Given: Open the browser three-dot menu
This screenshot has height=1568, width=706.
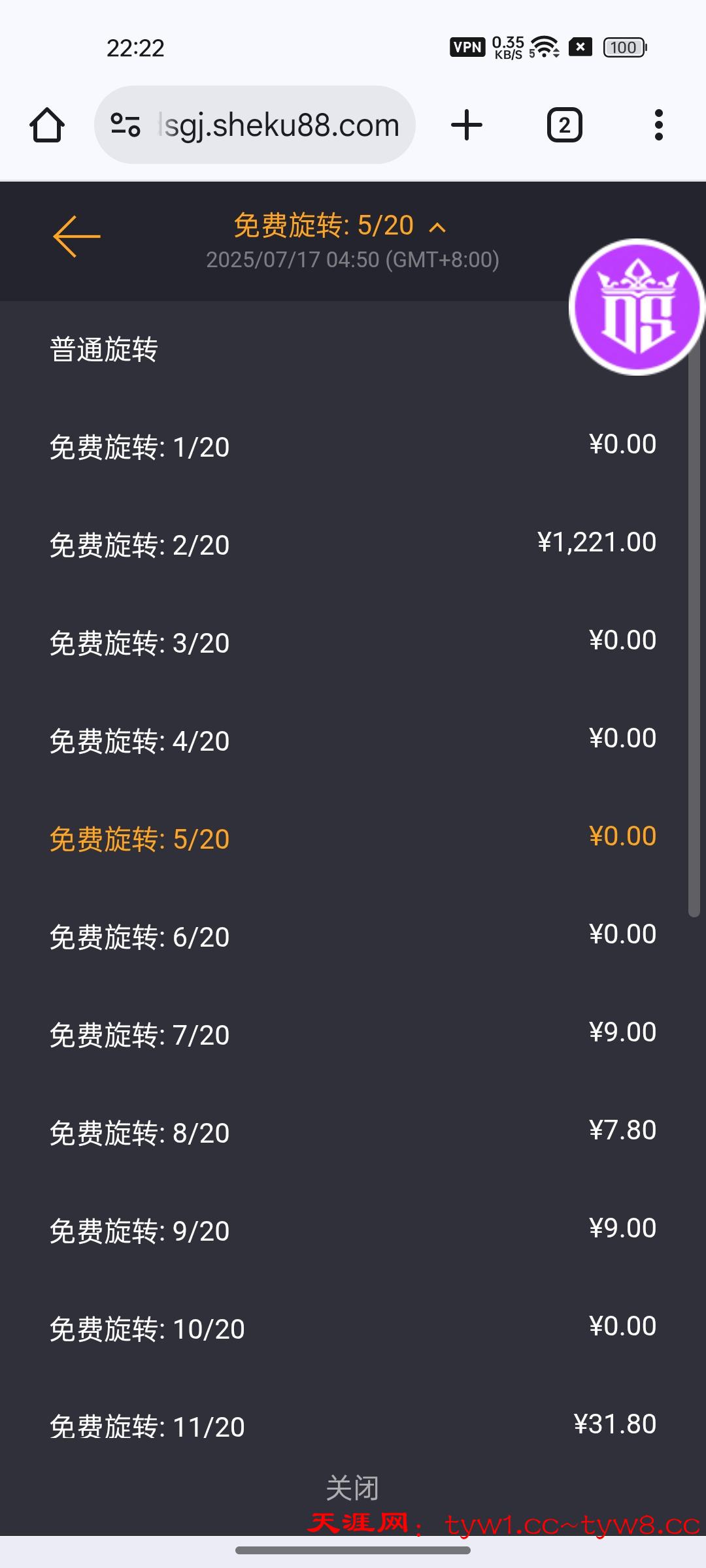Looking at the screenshot, I should tap(658, 125).
